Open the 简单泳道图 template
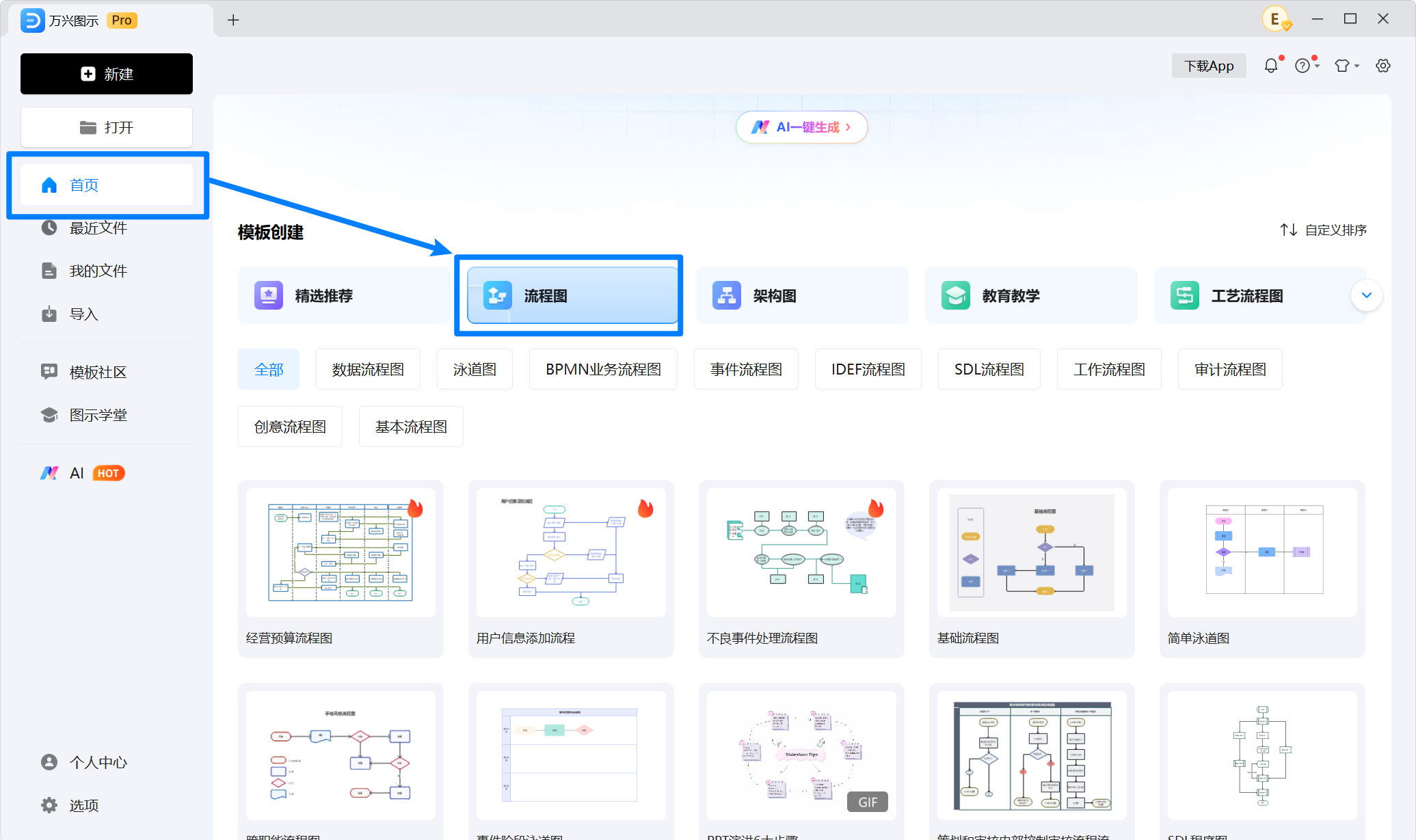 click(x=1262, y=569)
